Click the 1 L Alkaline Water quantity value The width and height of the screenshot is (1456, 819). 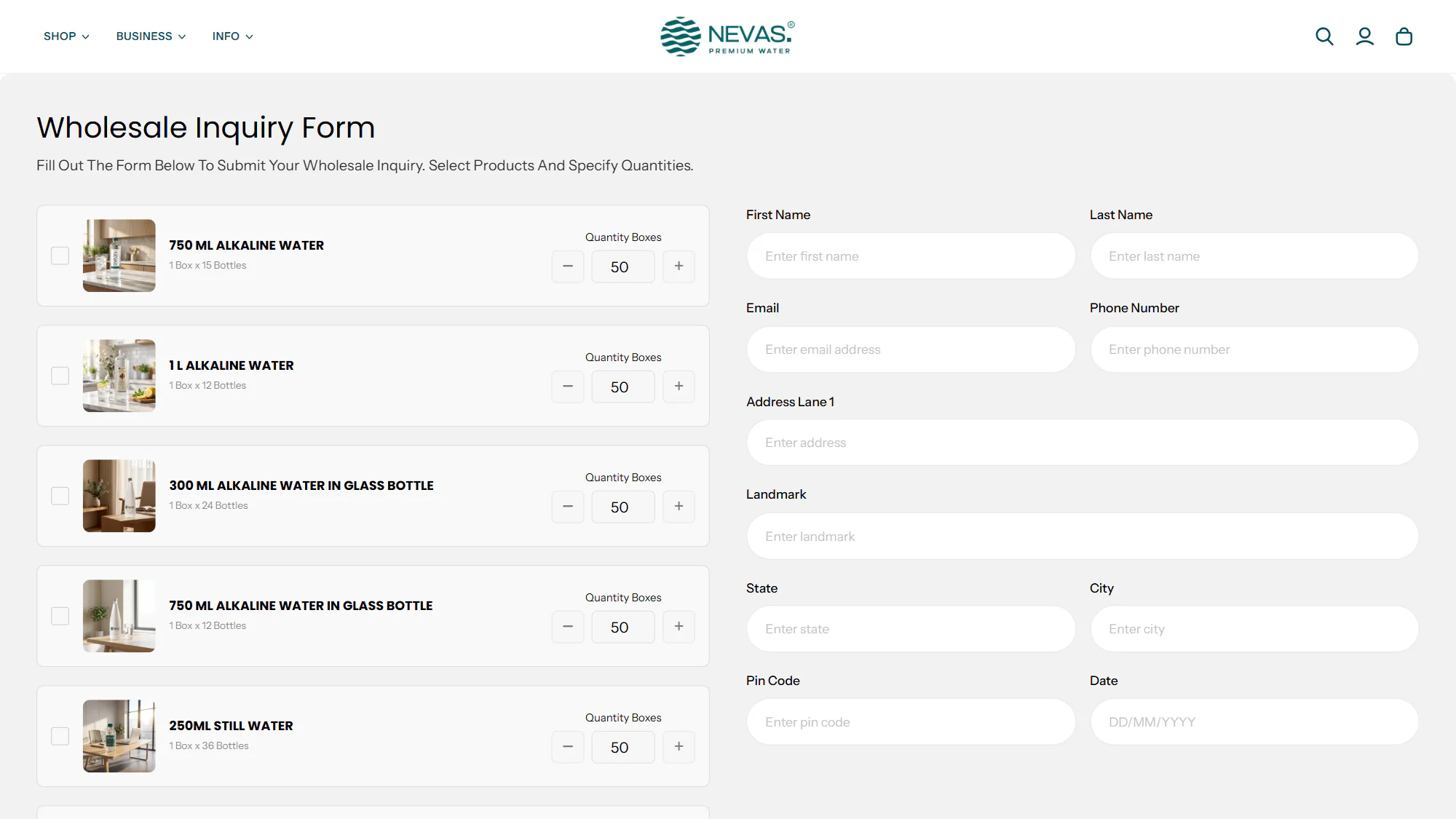(623, 387)
